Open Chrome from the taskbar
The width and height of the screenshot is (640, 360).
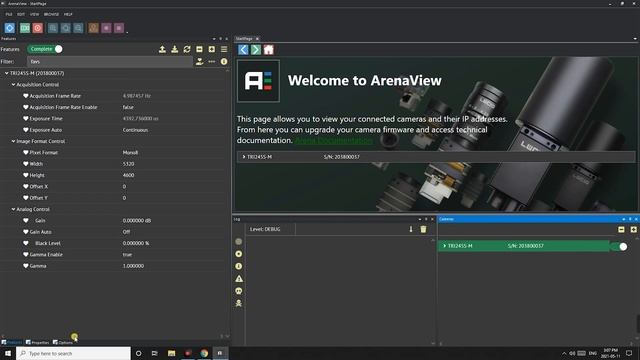204,353
